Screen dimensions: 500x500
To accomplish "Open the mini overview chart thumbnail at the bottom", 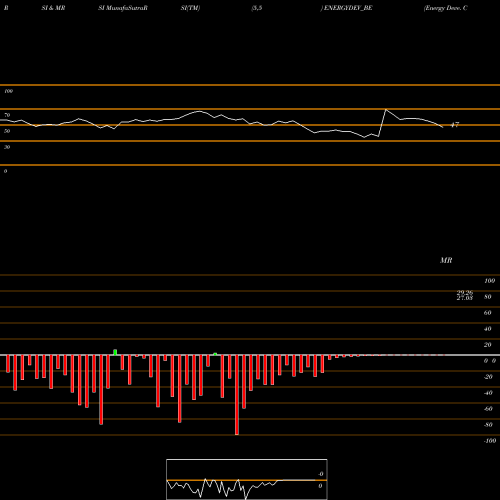I will pos(247,479).
